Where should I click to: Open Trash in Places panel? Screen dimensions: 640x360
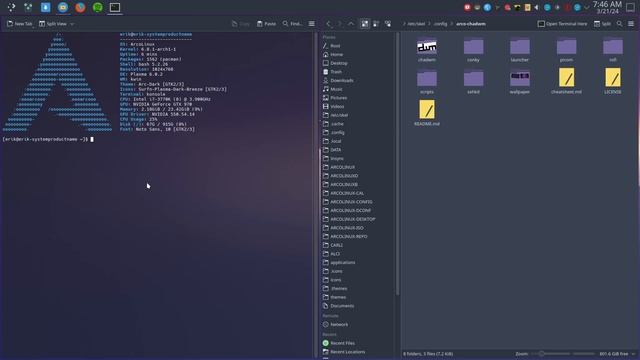point(358,71)
